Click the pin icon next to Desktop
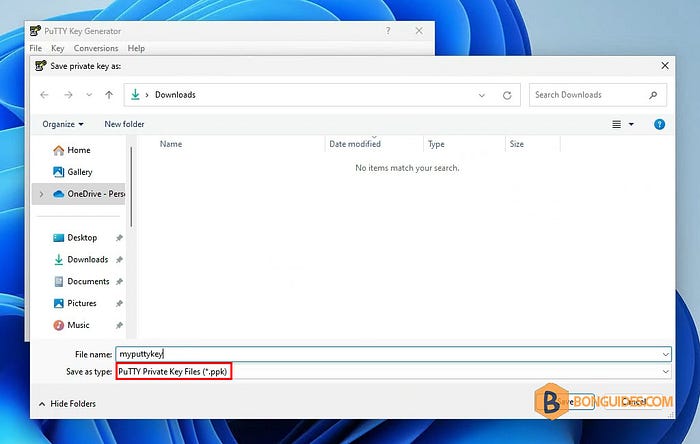 pyautogui.click(x=119, y=238)
